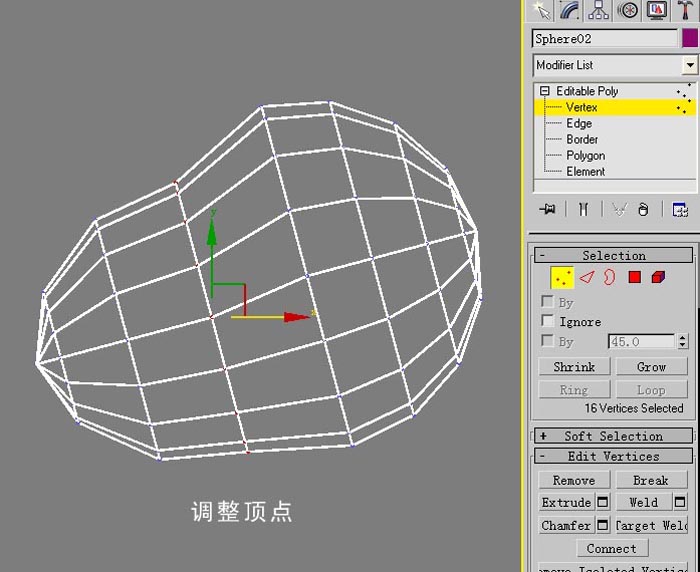Click the Ring button
Screen dimensions: 700x572
574,390
